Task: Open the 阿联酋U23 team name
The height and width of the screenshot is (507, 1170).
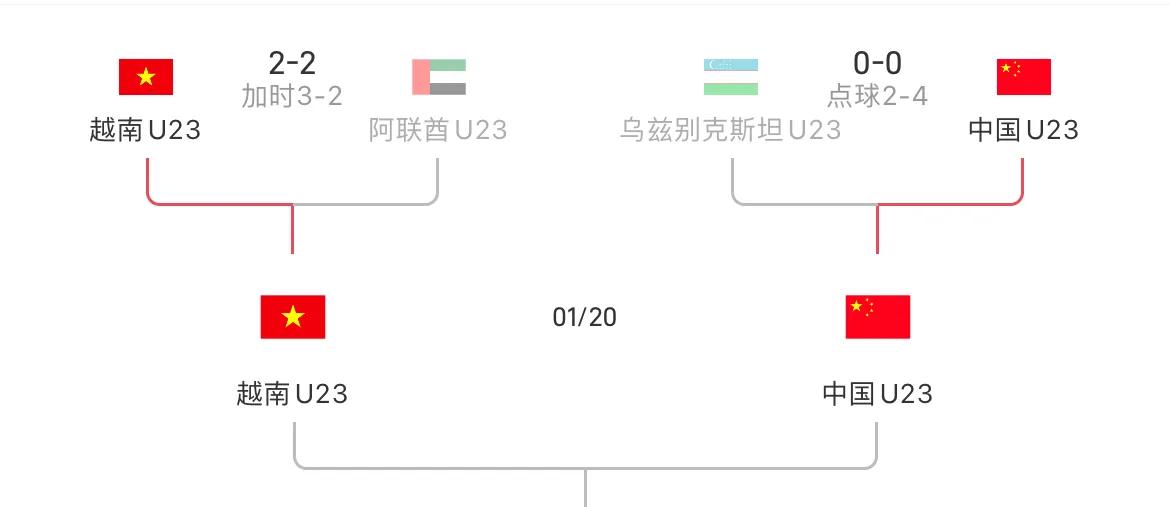Action: 438,130
